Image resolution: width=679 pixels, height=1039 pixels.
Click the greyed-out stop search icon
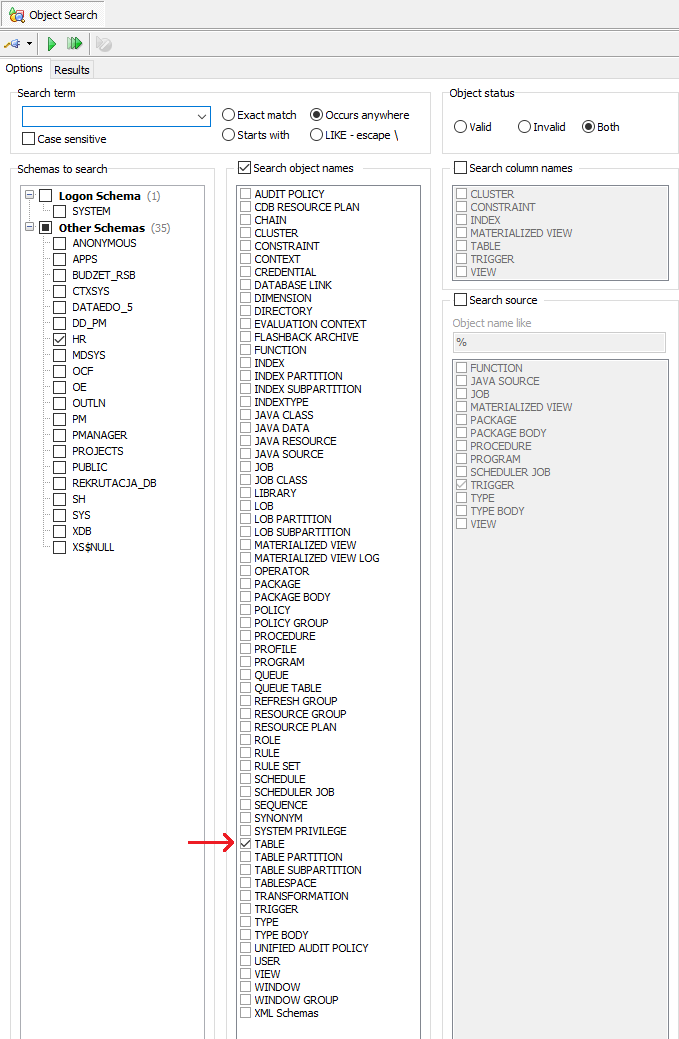104,44
